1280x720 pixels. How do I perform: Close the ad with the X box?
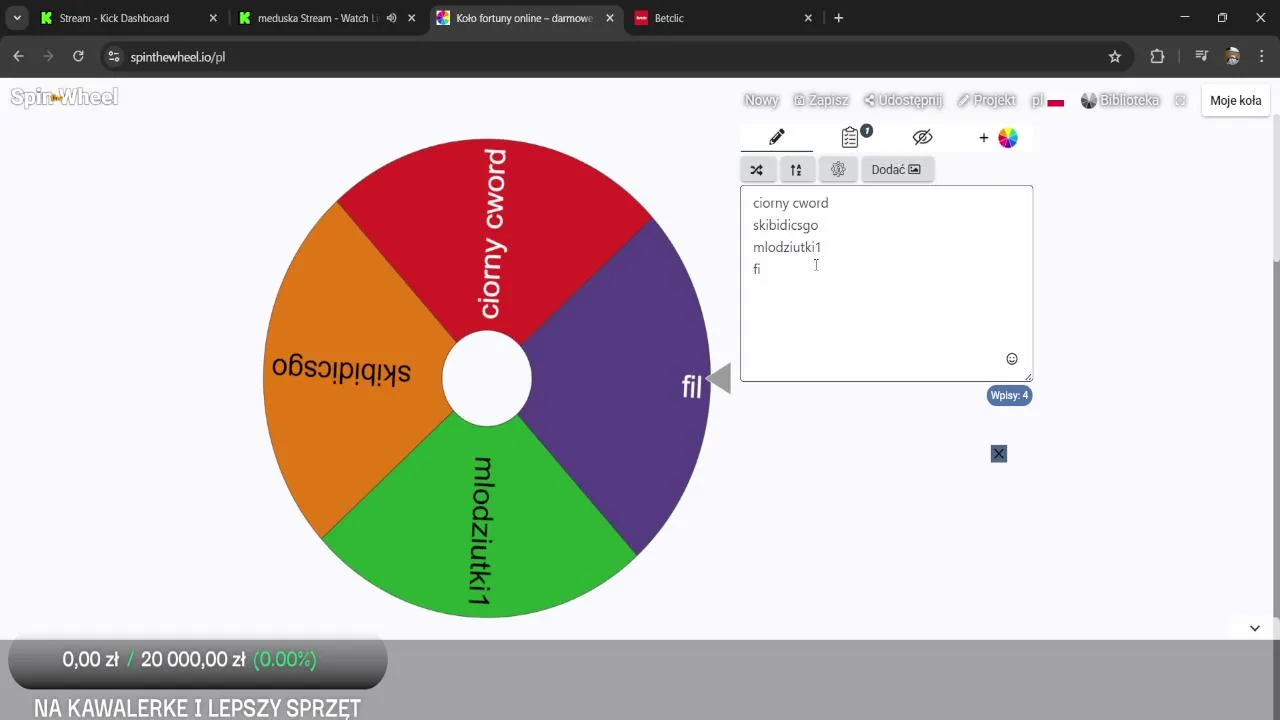coord(999,454)
